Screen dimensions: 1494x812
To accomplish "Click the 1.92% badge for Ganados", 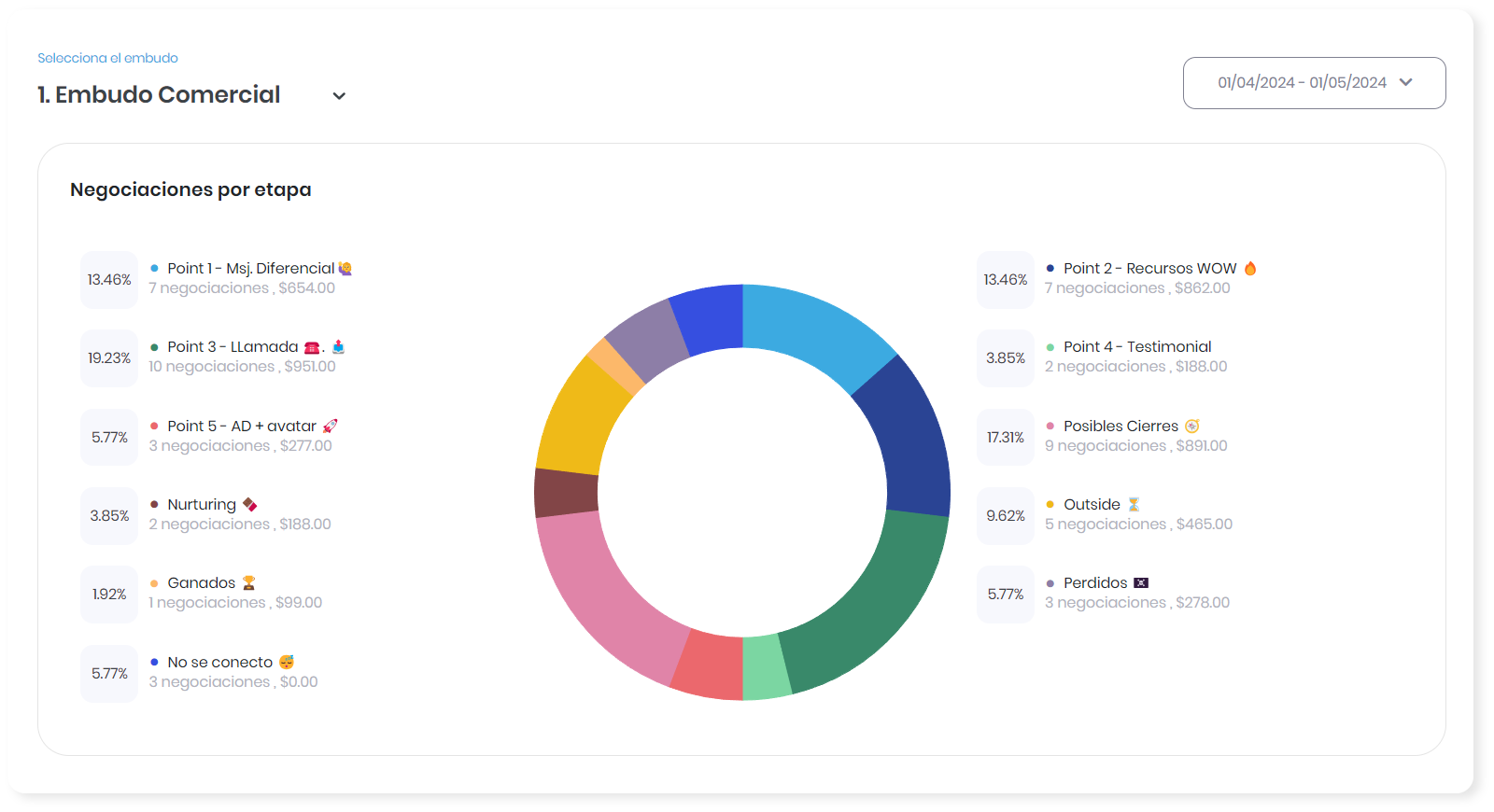I will [x=109, y=595].
